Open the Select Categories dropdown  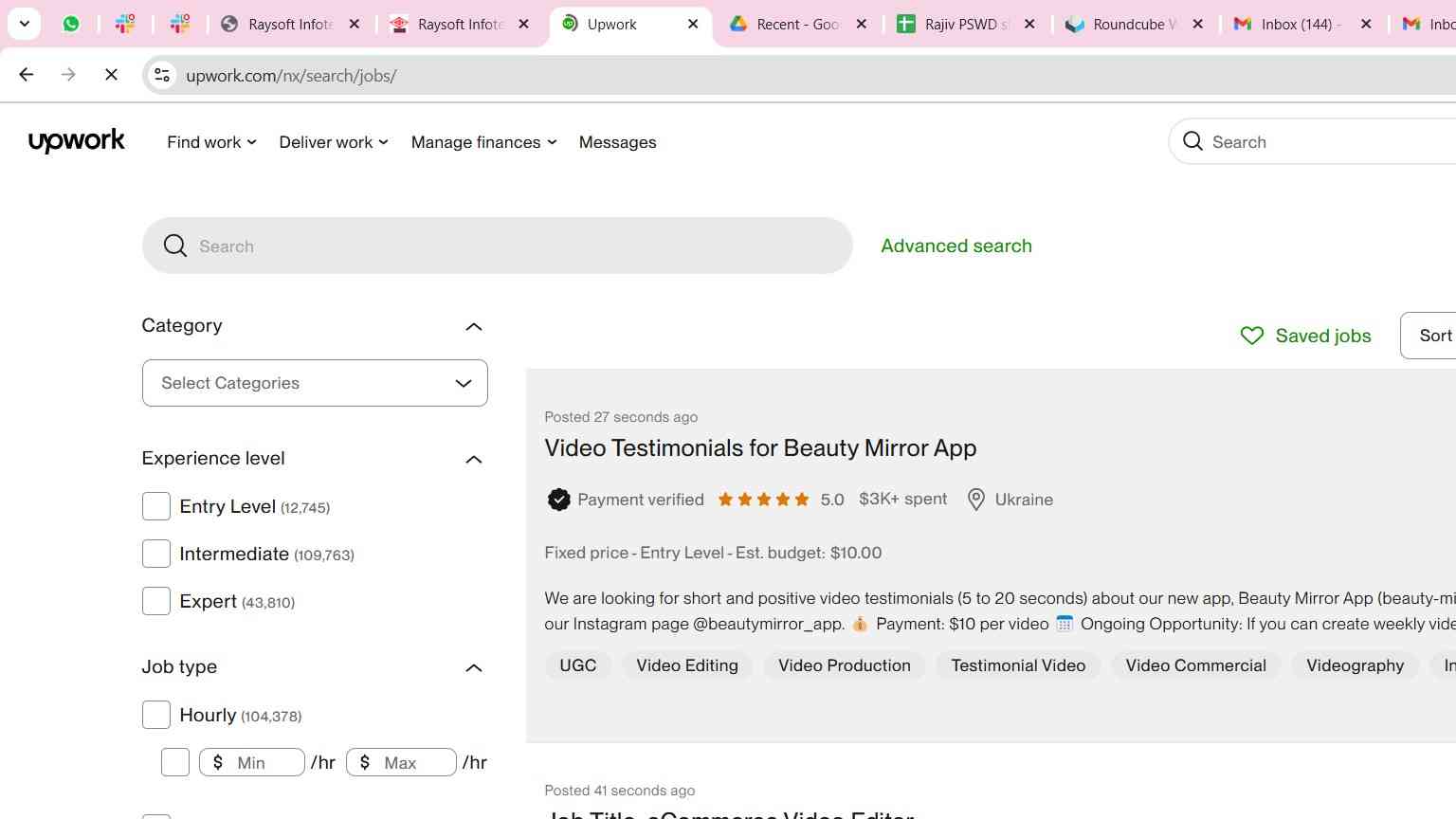point(315,383)
